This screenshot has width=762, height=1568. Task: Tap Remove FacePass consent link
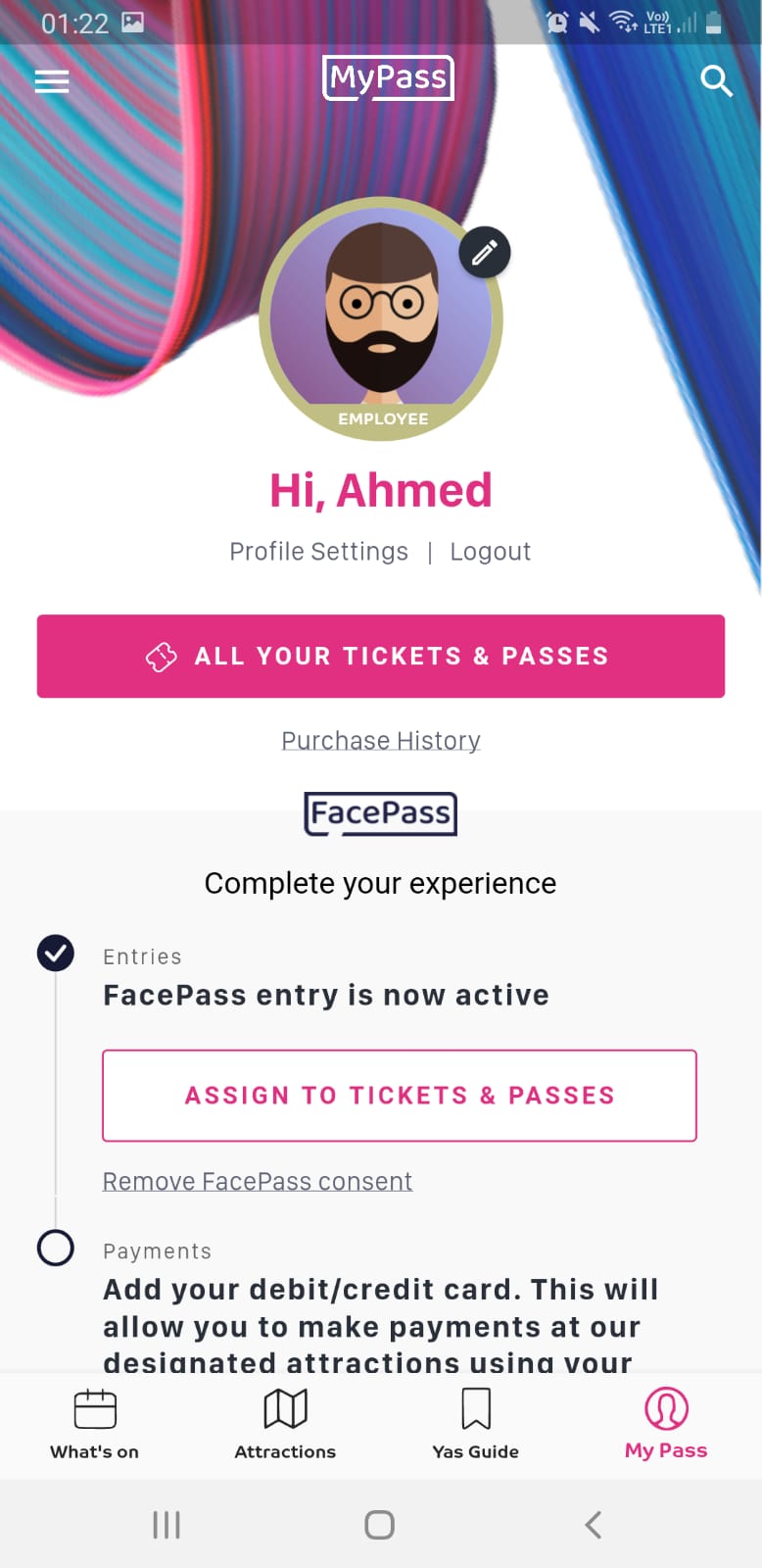click(x=258, y=1181)
